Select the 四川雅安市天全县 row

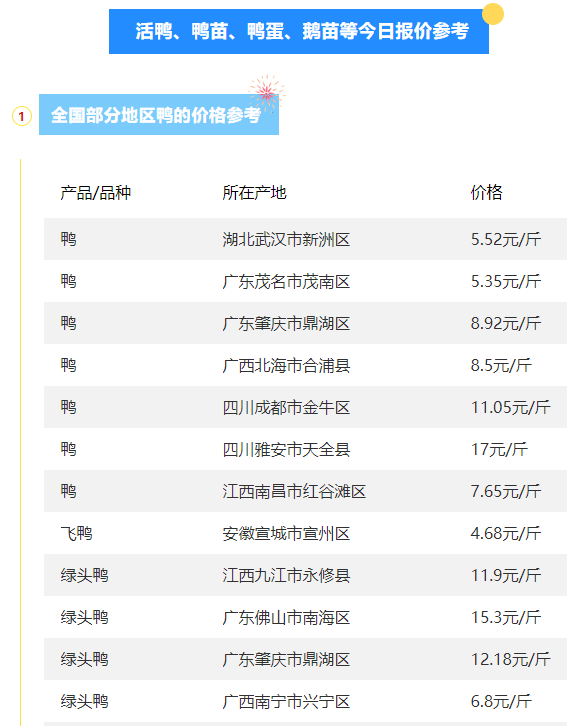[305, 449]
